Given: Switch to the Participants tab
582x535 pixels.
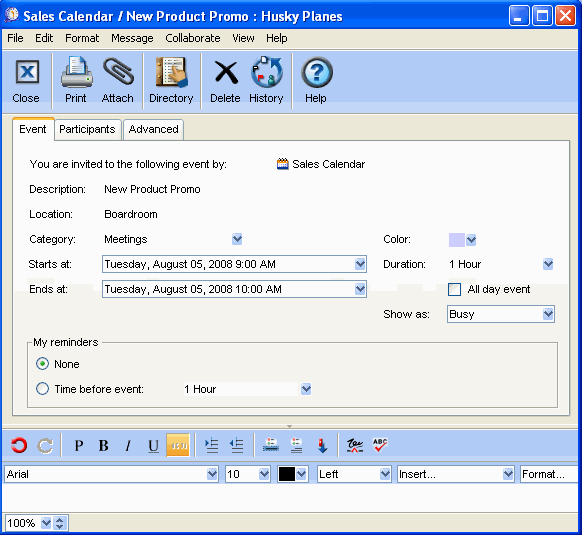Looking at the screenshot, I should click(87, 130).
